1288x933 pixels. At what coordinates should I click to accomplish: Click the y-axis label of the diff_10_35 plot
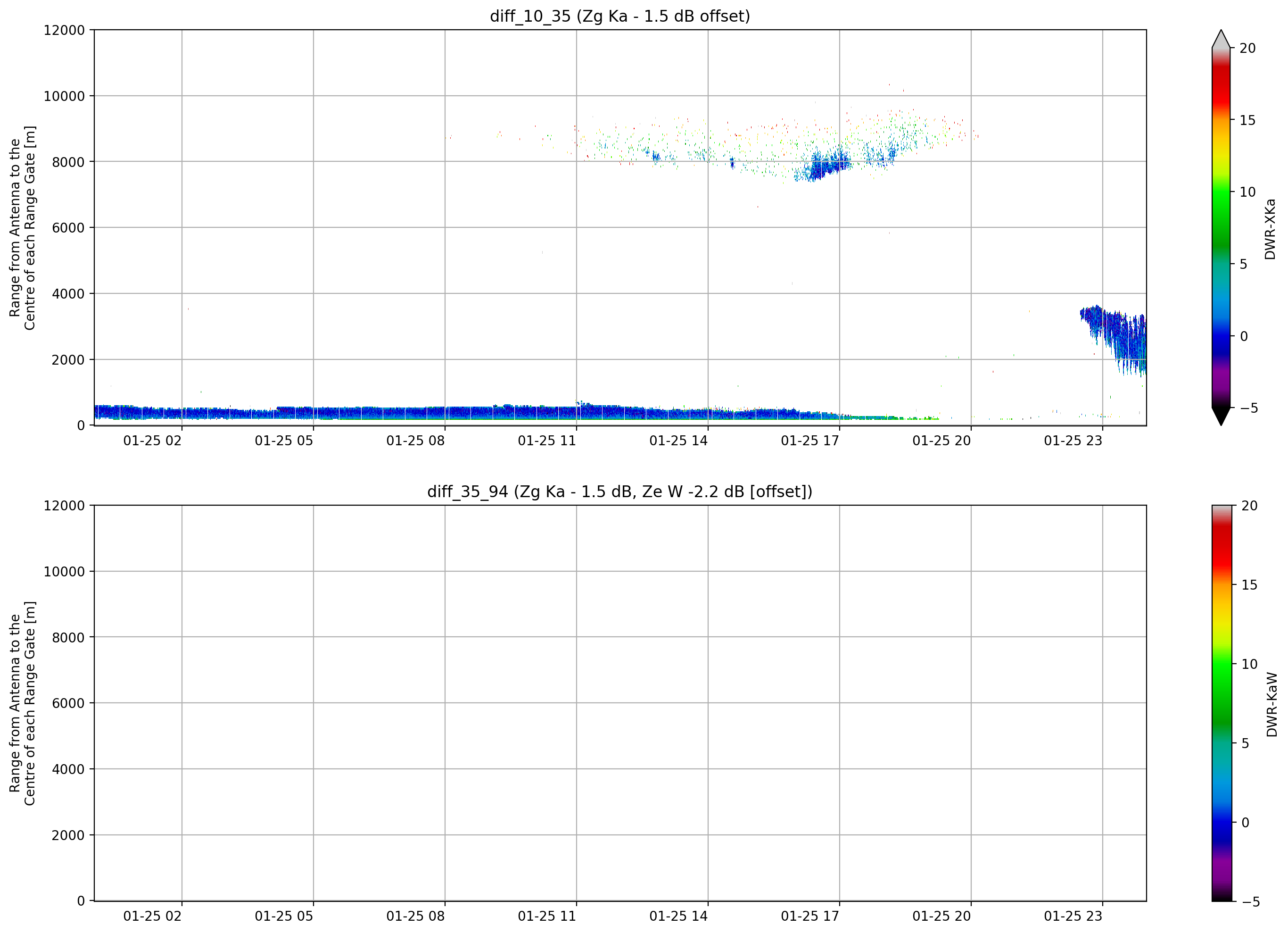click(23, 228)
